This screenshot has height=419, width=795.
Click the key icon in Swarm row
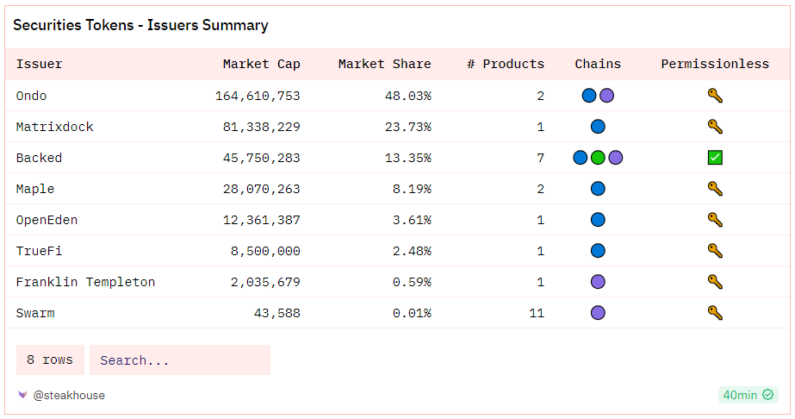pyautogui.click(x=715, y=313)
